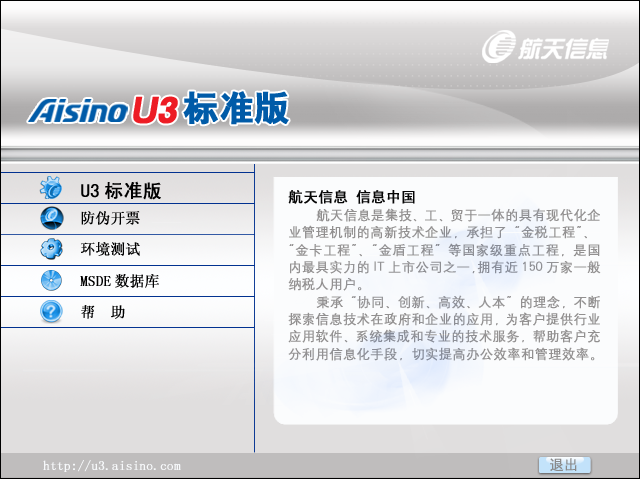
Task: Open the http://u3.aisino.com link
Action: click(111, 466)
